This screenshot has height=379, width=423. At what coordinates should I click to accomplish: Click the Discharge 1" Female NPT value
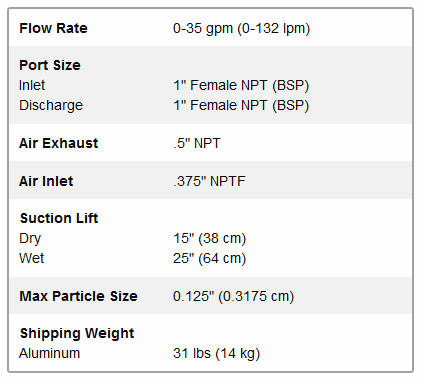point(241,105)
